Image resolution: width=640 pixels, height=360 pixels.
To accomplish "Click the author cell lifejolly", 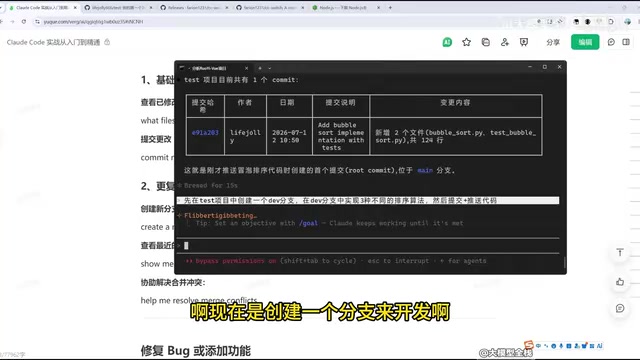I will tap(245, 136).
